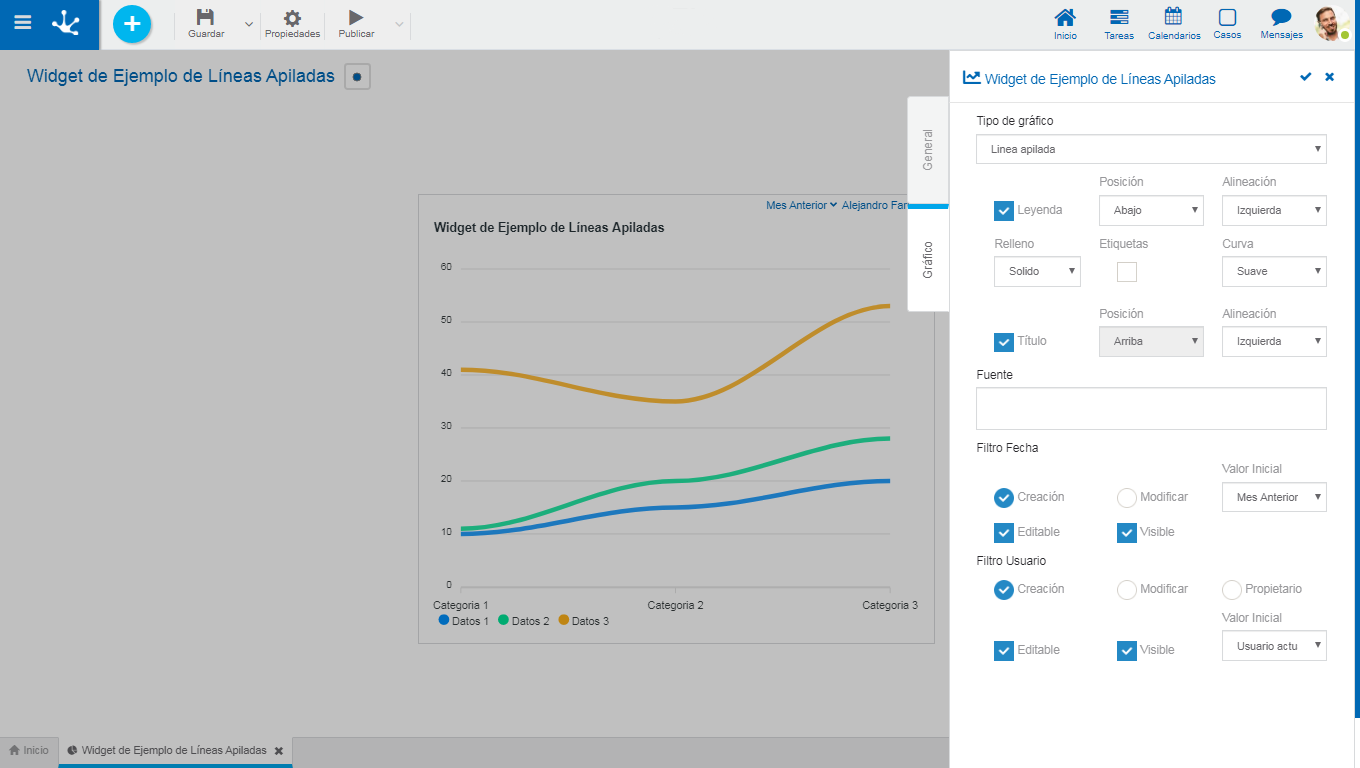Open the hamburger main menu
The height and width of the screenshot is (768, 1360).
click(22, 22)
